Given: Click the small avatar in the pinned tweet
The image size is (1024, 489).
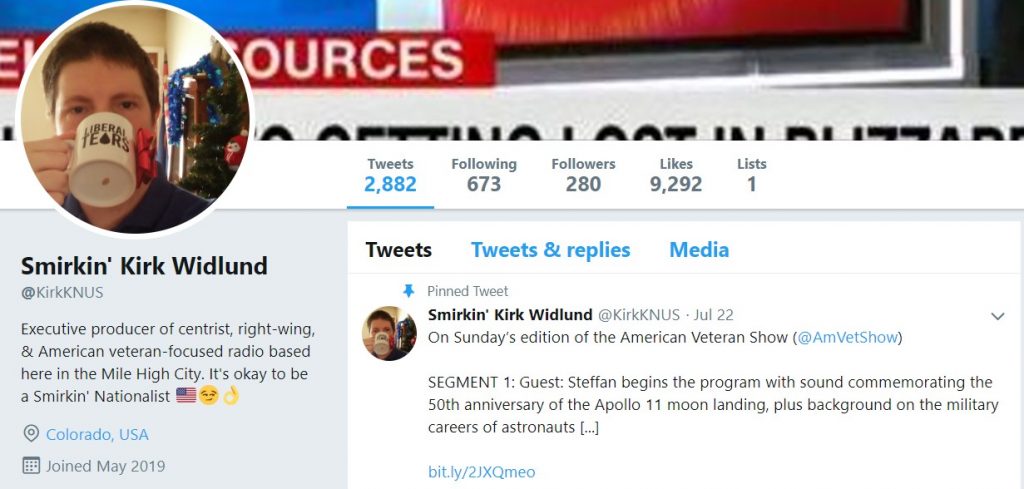Looking at the screenshot, I should point(389,333).
